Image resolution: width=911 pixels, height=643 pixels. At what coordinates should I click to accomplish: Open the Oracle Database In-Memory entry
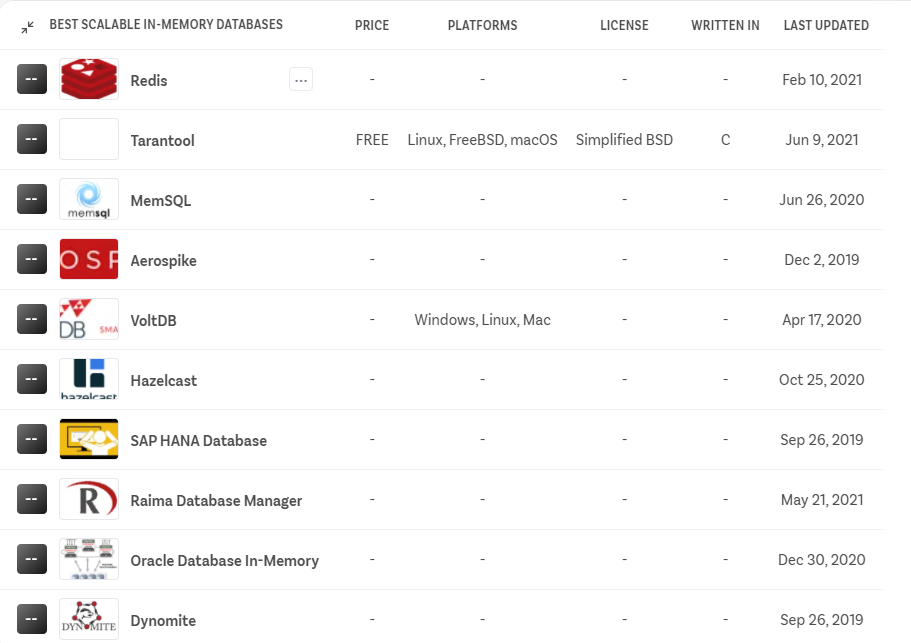click(224, 561)
